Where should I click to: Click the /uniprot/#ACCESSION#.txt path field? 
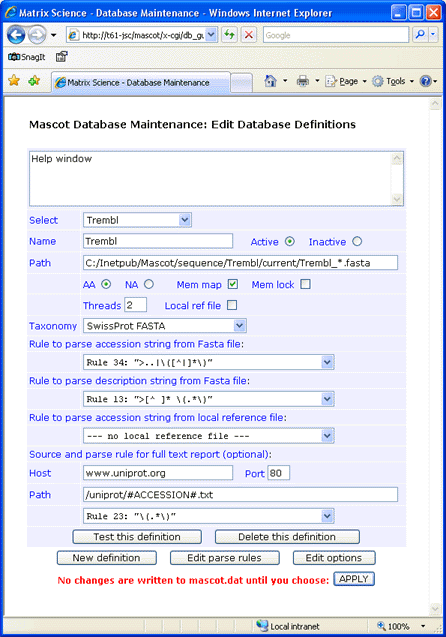(240, 494)
